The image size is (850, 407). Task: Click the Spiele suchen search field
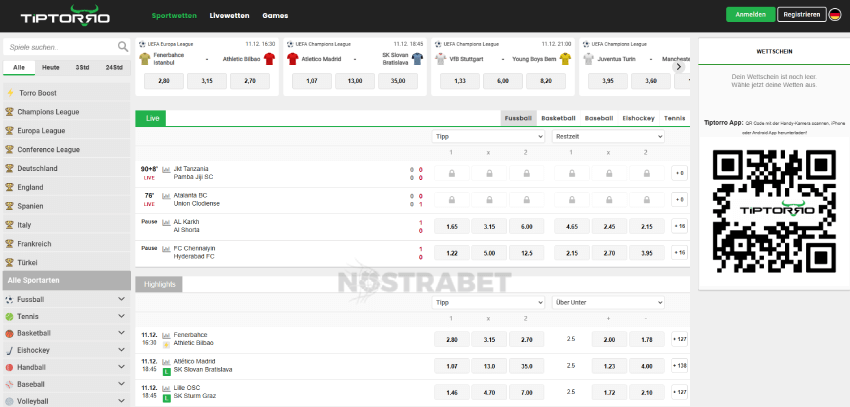coord(61,47)
